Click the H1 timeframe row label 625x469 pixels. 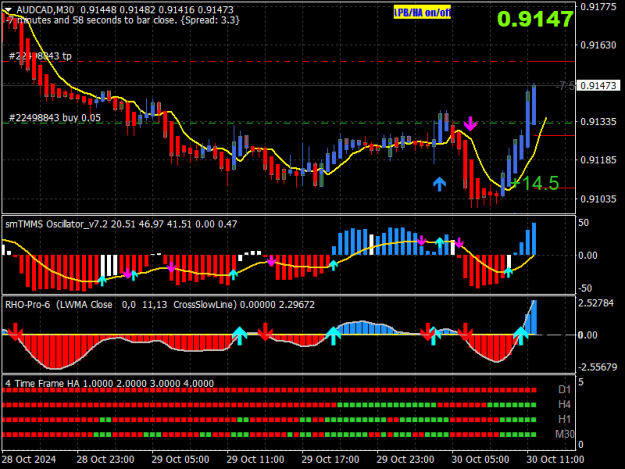[x=564, y=419]
